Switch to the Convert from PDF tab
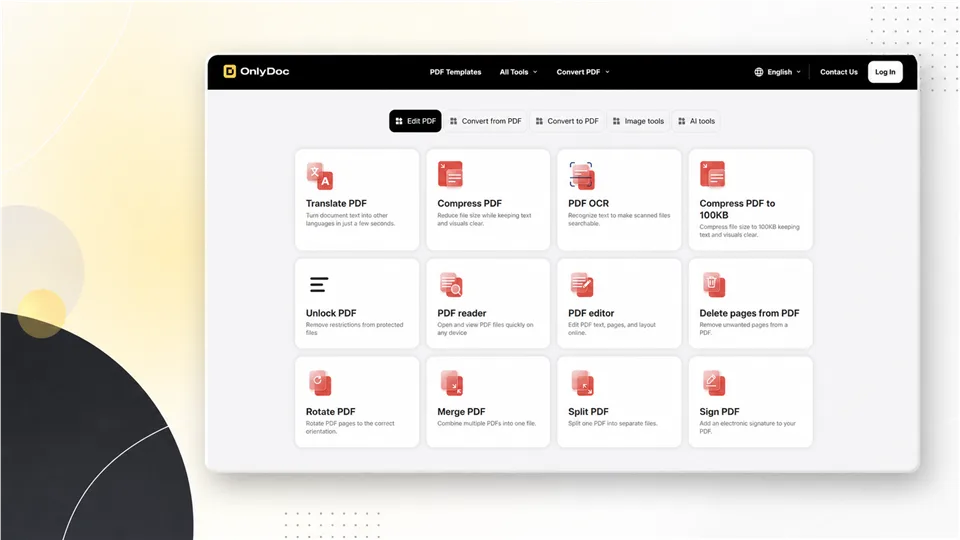Viewport: 960px width, 540px height. (x=486, y=121)
